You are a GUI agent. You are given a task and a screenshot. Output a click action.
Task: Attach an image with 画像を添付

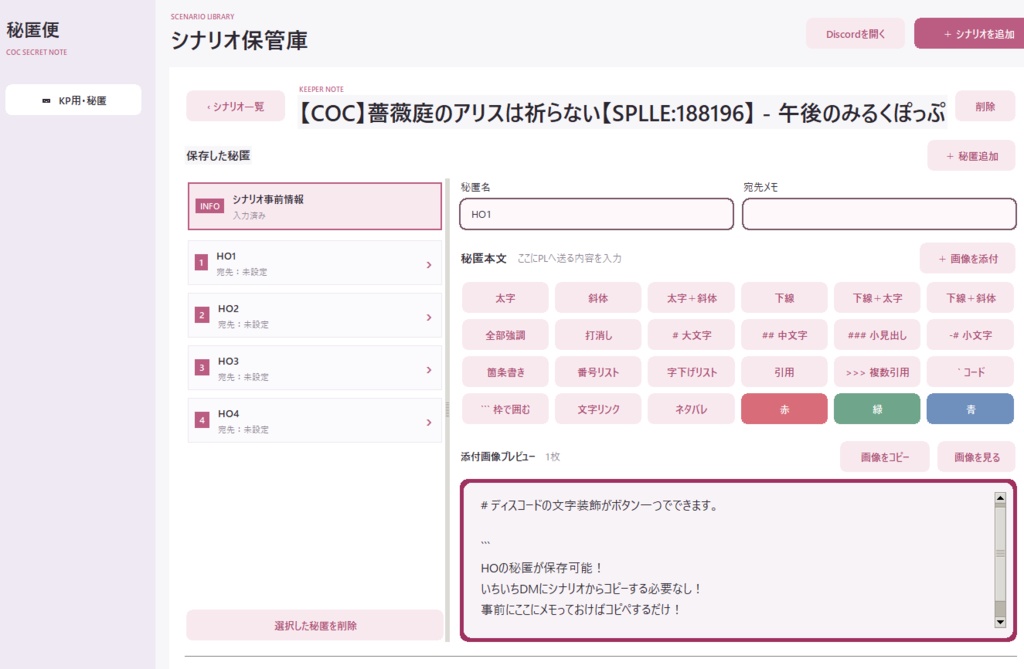point(967,258)
